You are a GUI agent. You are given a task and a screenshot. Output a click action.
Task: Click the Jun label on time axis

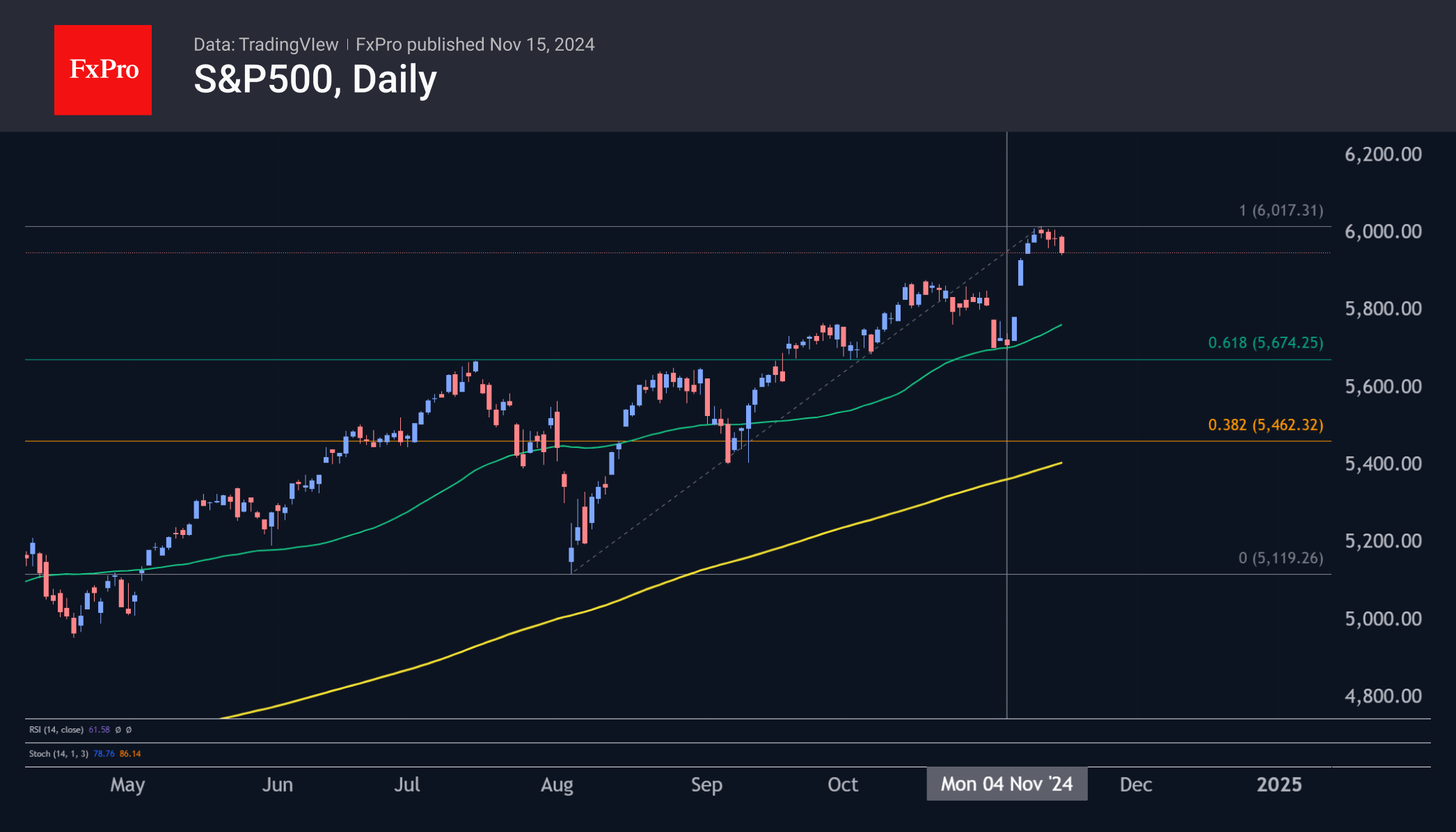point(277,785)
